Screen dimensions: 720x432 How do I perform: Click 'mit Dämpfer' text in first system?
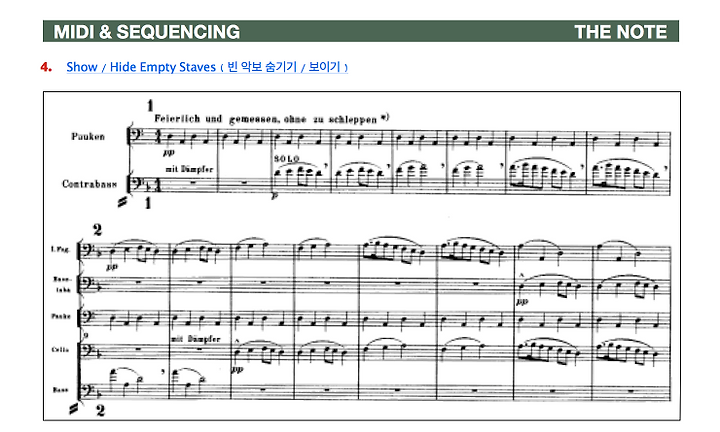point(189,169)
